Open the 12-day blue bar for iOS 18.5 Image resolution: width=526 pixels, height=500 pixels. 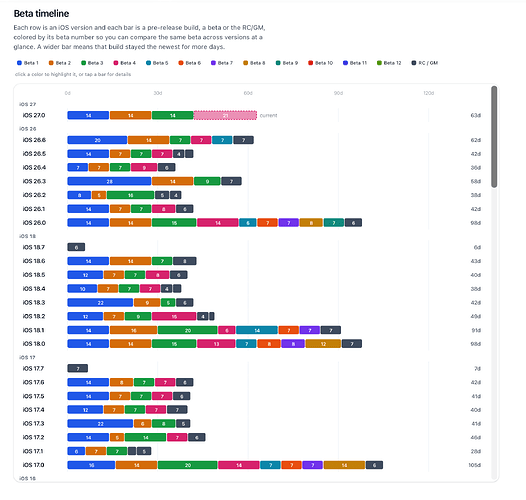[85, 275]
